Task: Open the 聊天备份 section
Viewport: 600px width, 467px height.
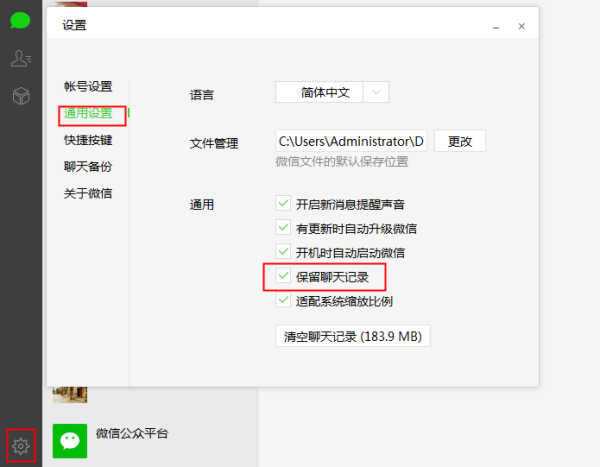Action: pyautogui.click(x=88, y=167)
